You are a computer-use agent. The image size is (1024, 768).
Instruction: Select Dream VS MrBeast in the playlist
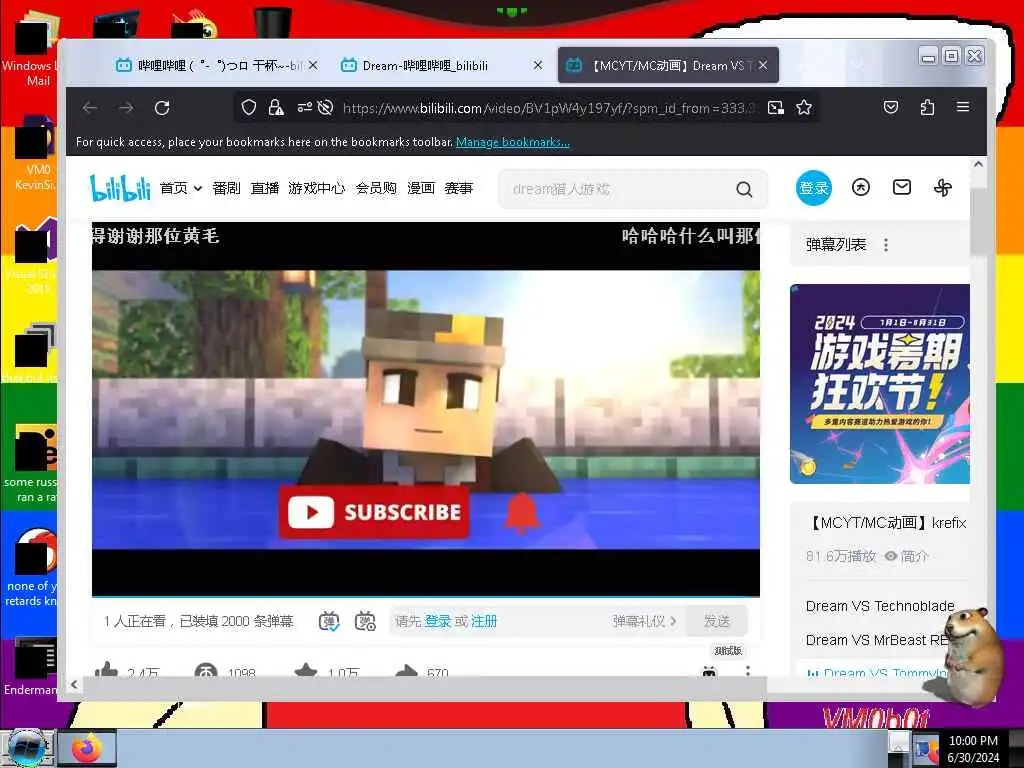click(876, 640)
